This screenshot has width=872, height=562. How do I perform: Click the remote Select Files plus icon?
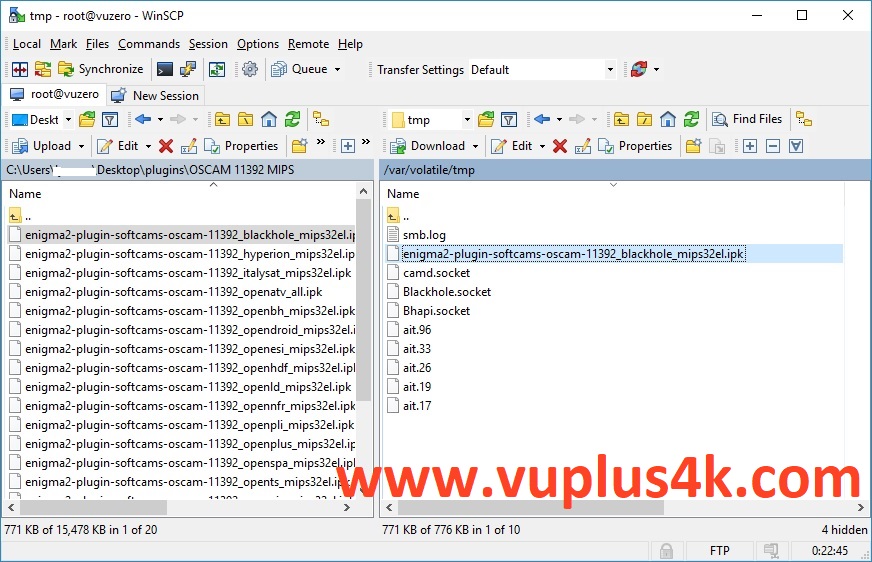pyautogui.click(x=750, y=146)
